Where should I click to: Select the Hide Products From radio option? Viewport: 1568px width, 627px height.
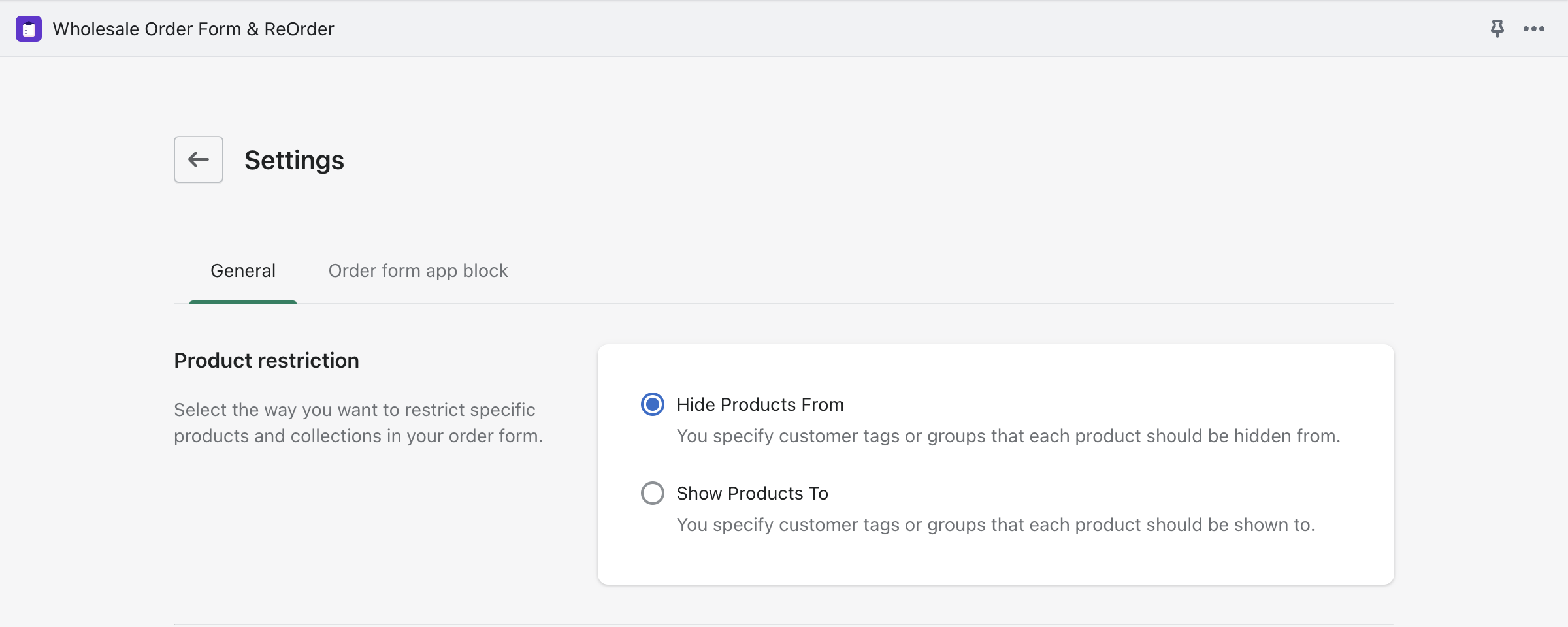click(x=653, y=404)
